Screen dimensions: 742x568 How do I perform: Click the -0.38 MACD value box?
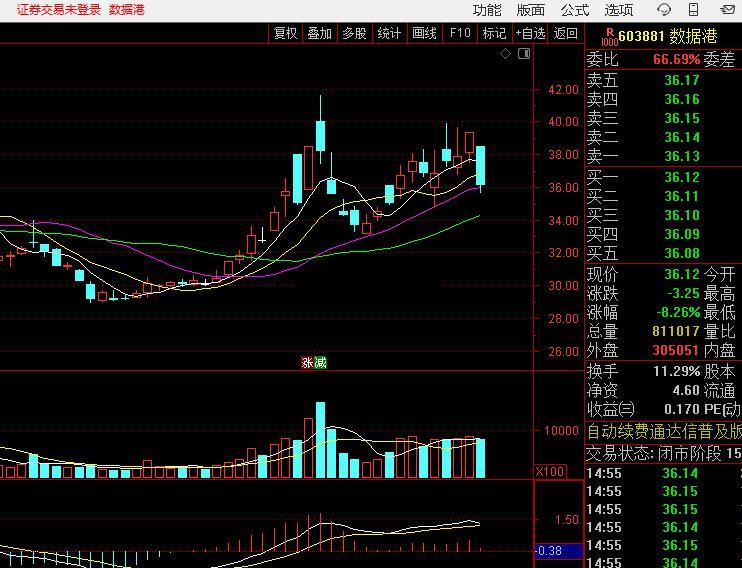(x=558, y=551)
